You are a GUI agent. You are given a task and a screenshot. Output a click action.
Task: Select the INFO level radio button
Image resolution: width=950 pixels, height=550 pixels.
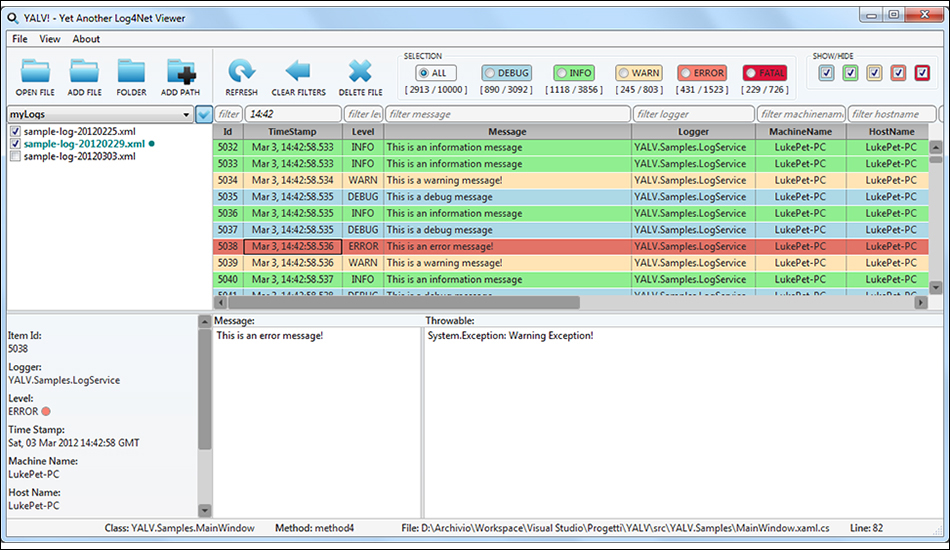(562, 73)
